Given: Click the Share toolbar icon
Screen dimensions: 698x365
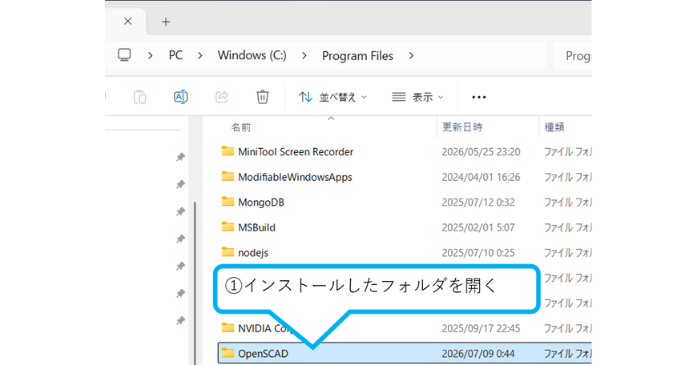Looking at the screenshot, I should (222, 97).
